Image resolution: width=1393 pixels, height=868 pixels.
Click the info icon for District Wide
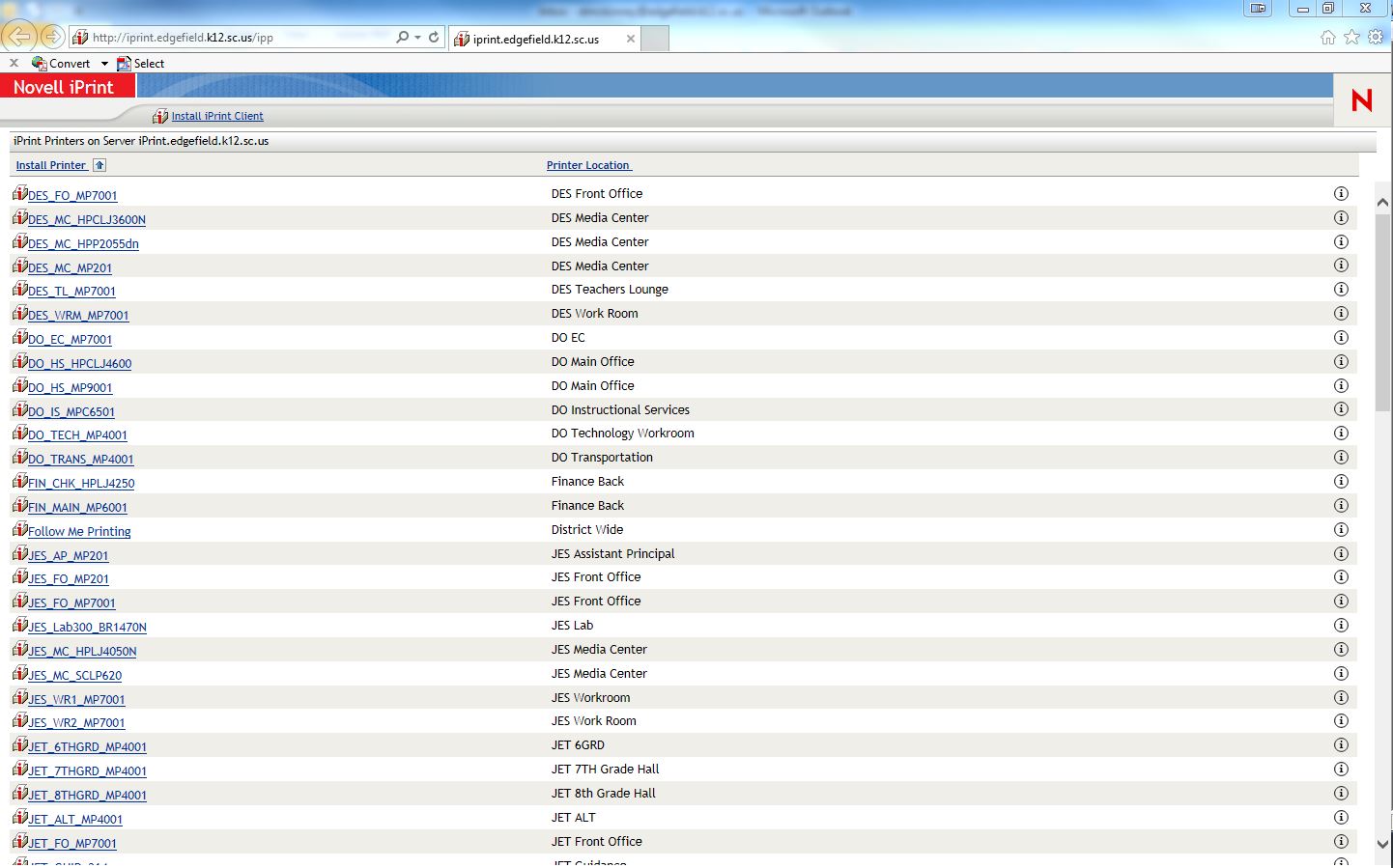(x=1341, y=530)
